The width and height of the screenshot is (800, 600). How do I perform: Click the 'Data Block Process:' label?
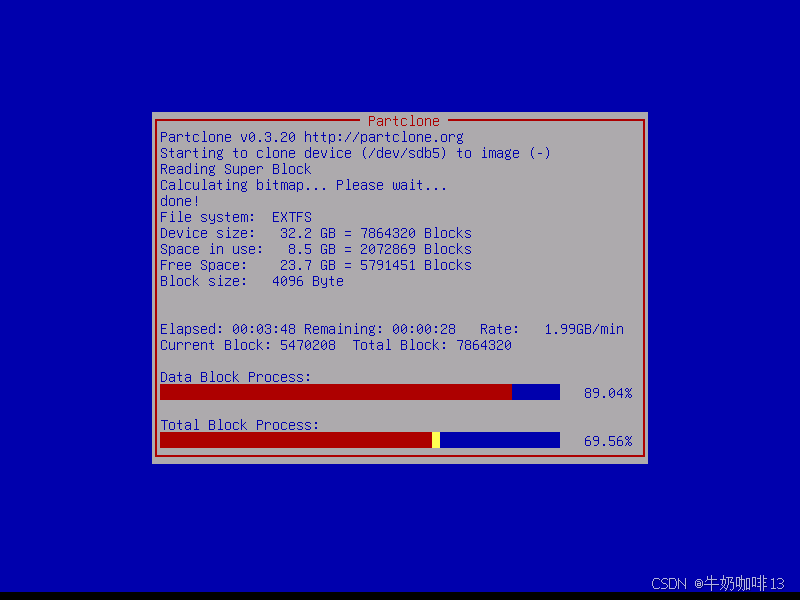point(236,377)
